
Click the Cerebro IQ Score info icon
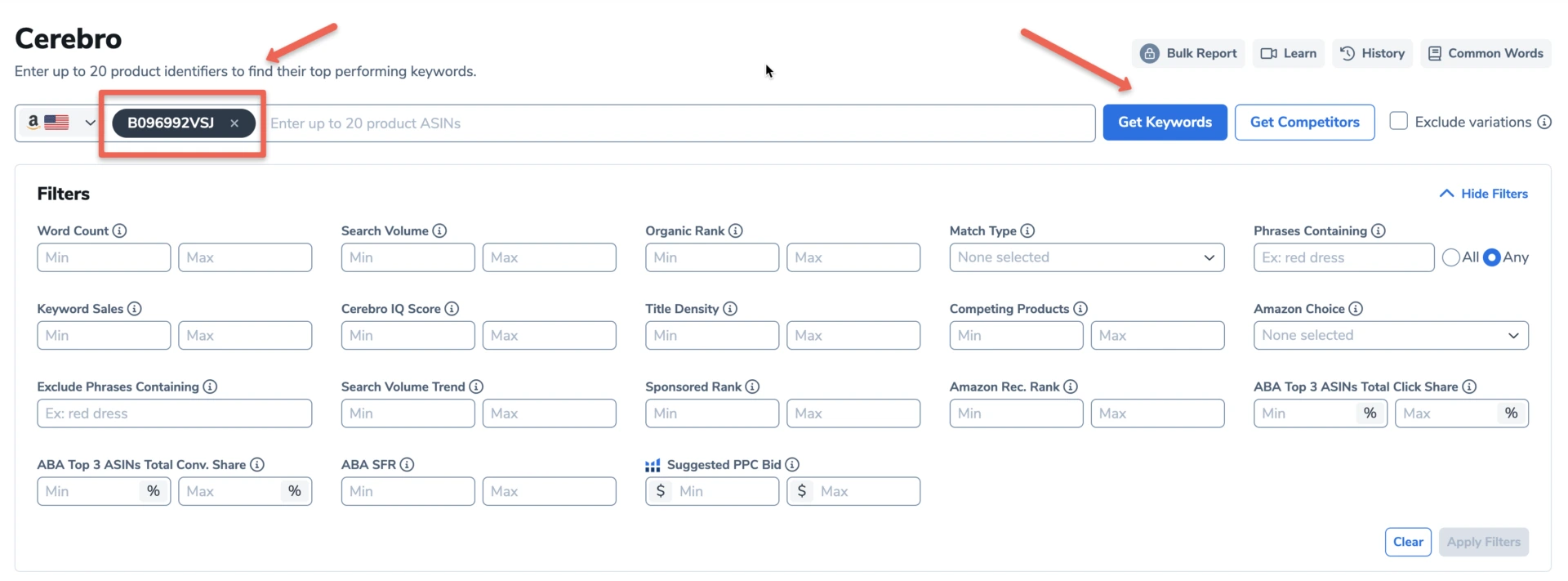450,309
